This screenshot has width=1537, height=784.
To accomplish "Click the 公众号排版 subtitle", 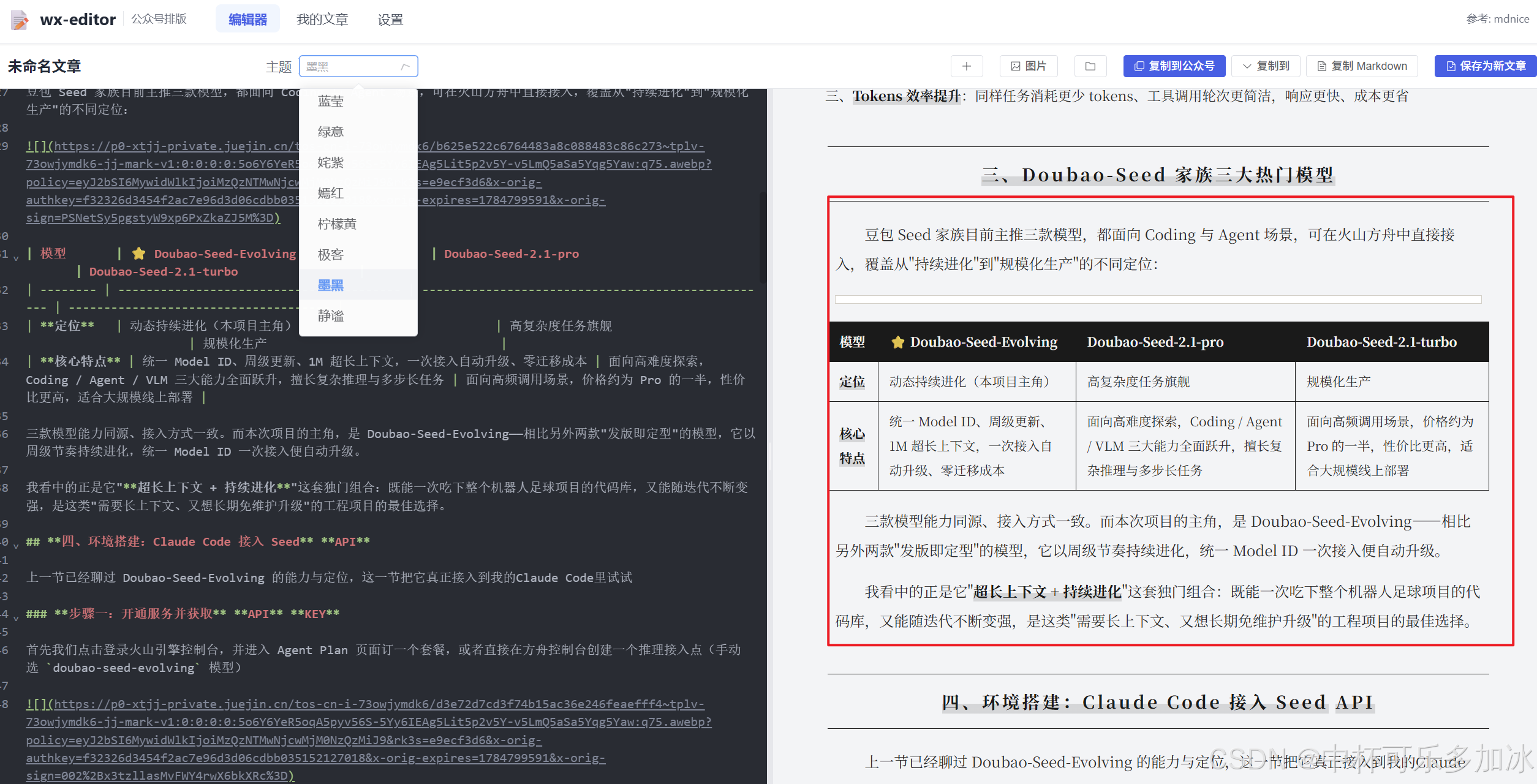I will point(159,19).
